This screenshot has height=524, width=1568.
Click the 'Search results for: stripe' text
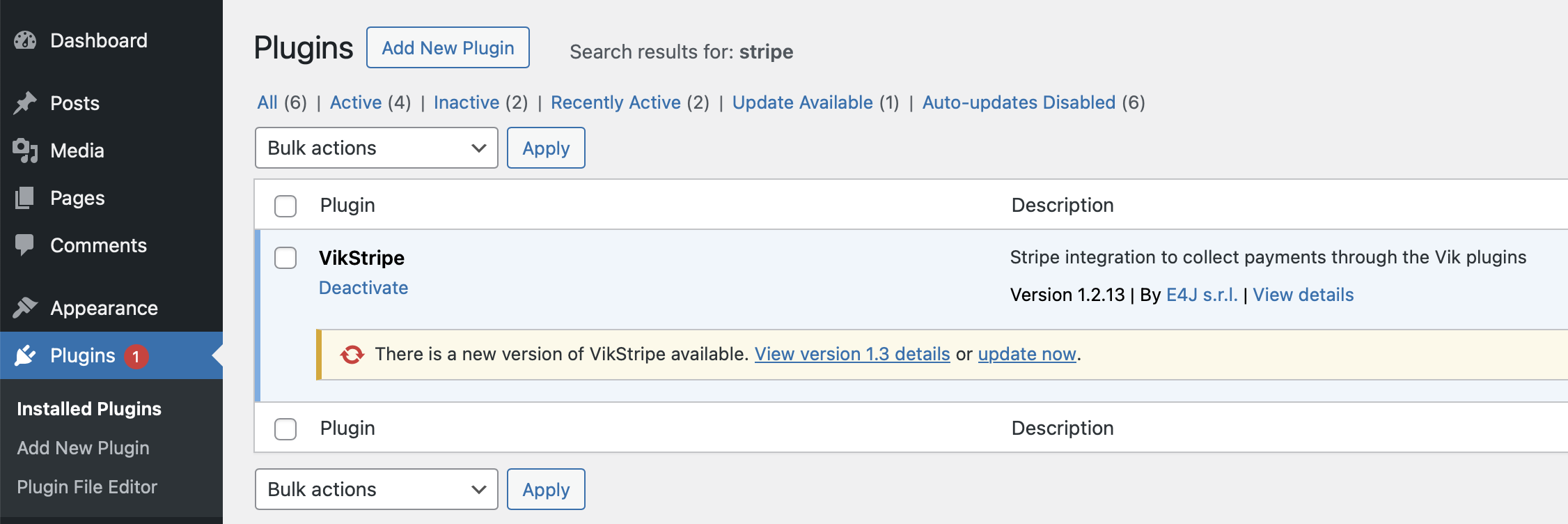tap(682, 52)
